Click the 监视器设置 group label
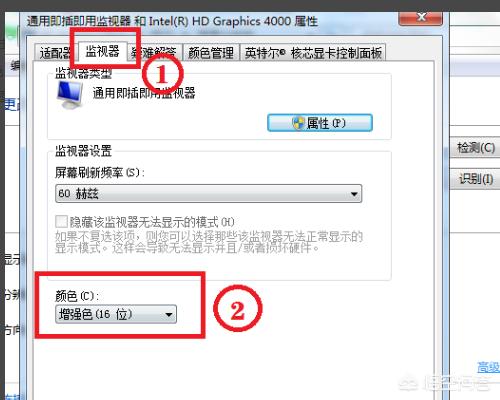 pyautogui.click(x=83, y=151)
